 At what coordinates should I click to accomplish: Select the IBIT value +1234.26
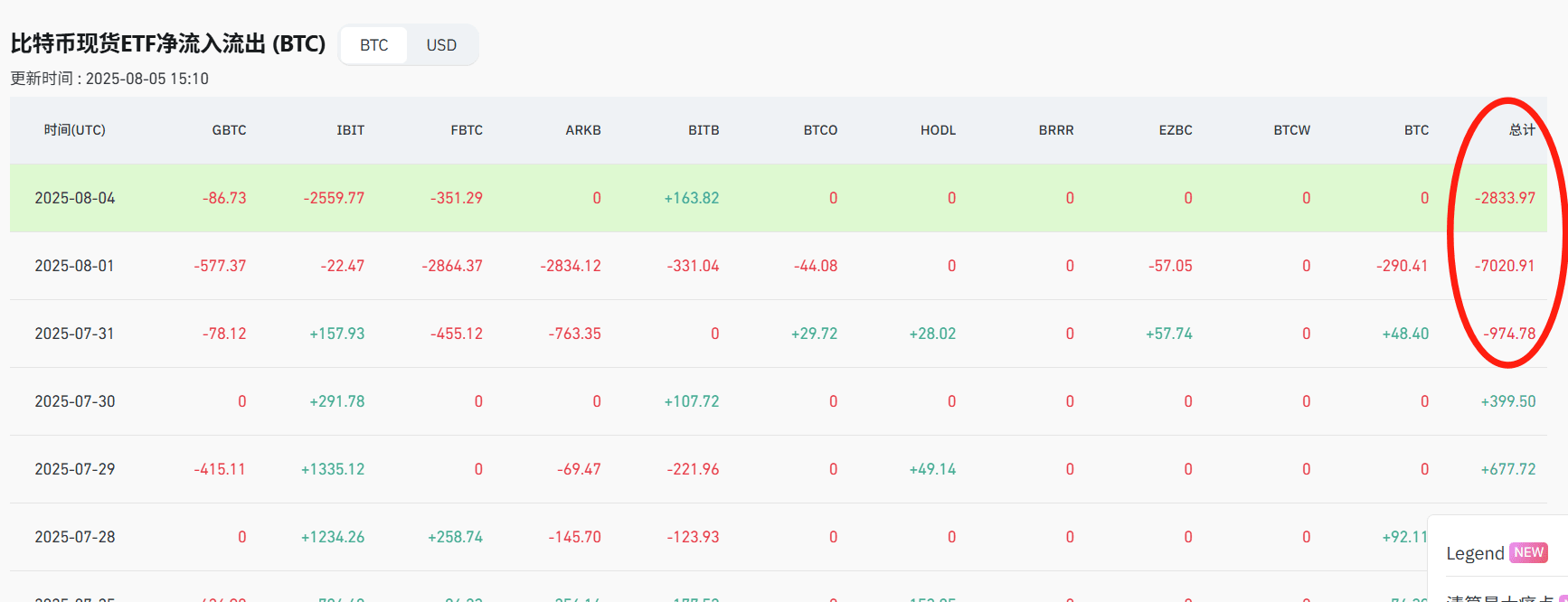coord(333,537)
